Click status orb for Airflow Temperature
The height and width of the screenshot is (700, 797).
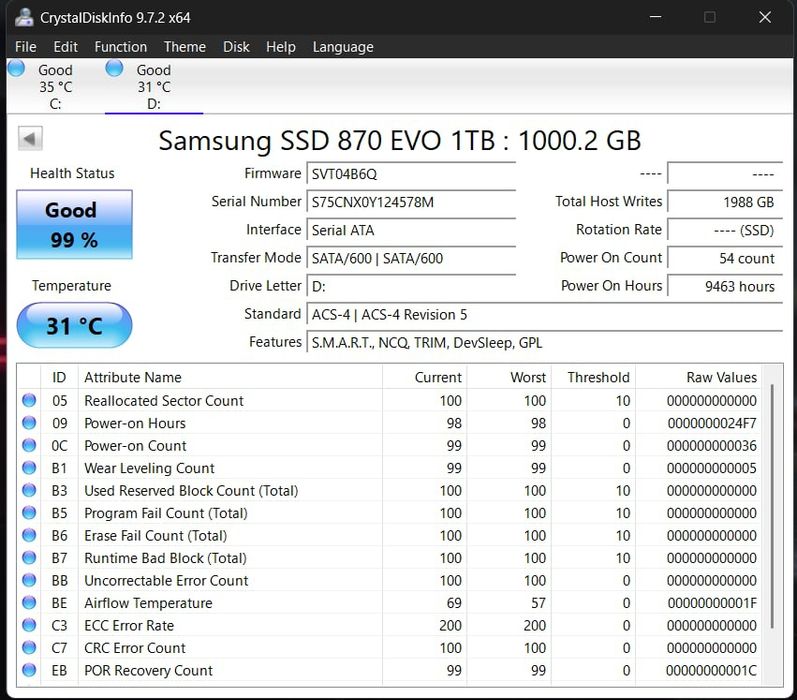pos(29,602)
